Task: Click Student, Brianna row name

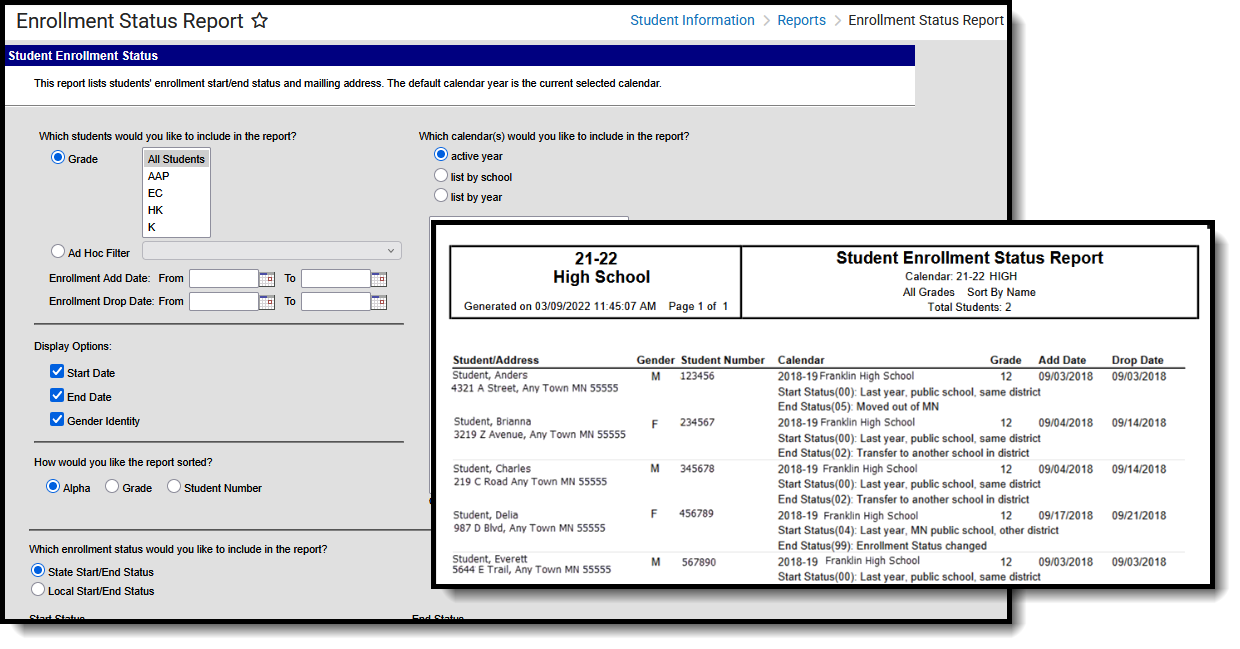Action: 493,422
